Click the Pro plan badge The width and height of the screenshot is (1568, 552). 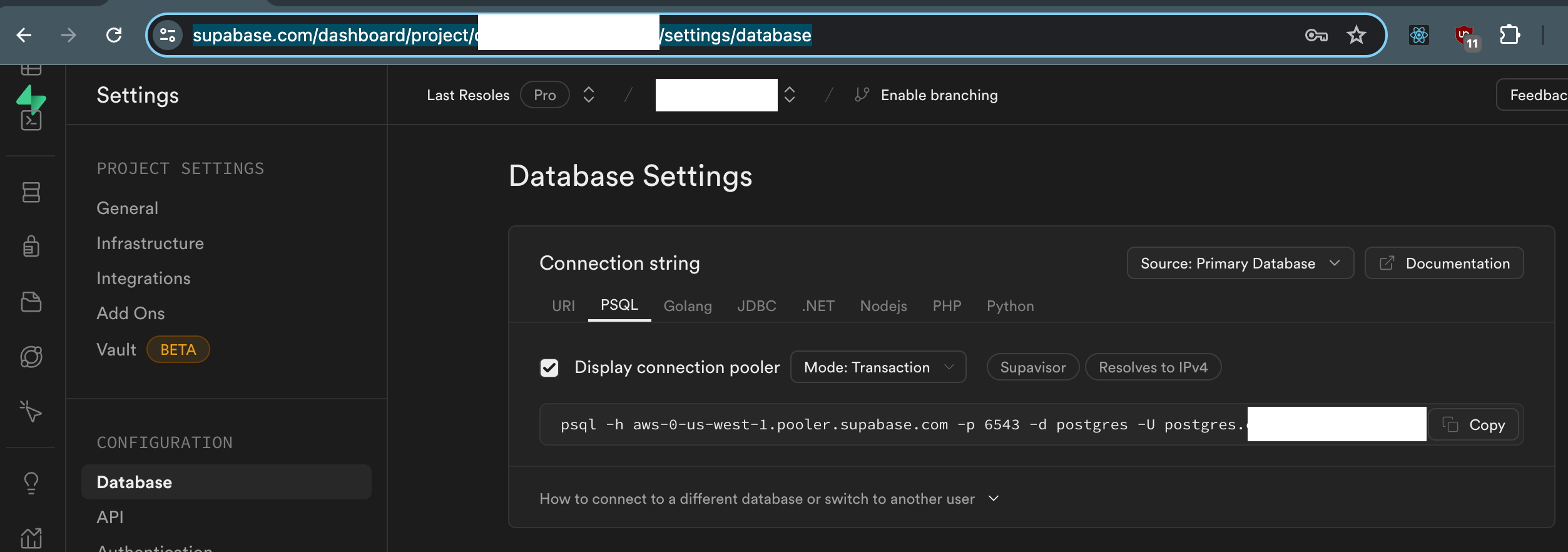tap(545, 95)
